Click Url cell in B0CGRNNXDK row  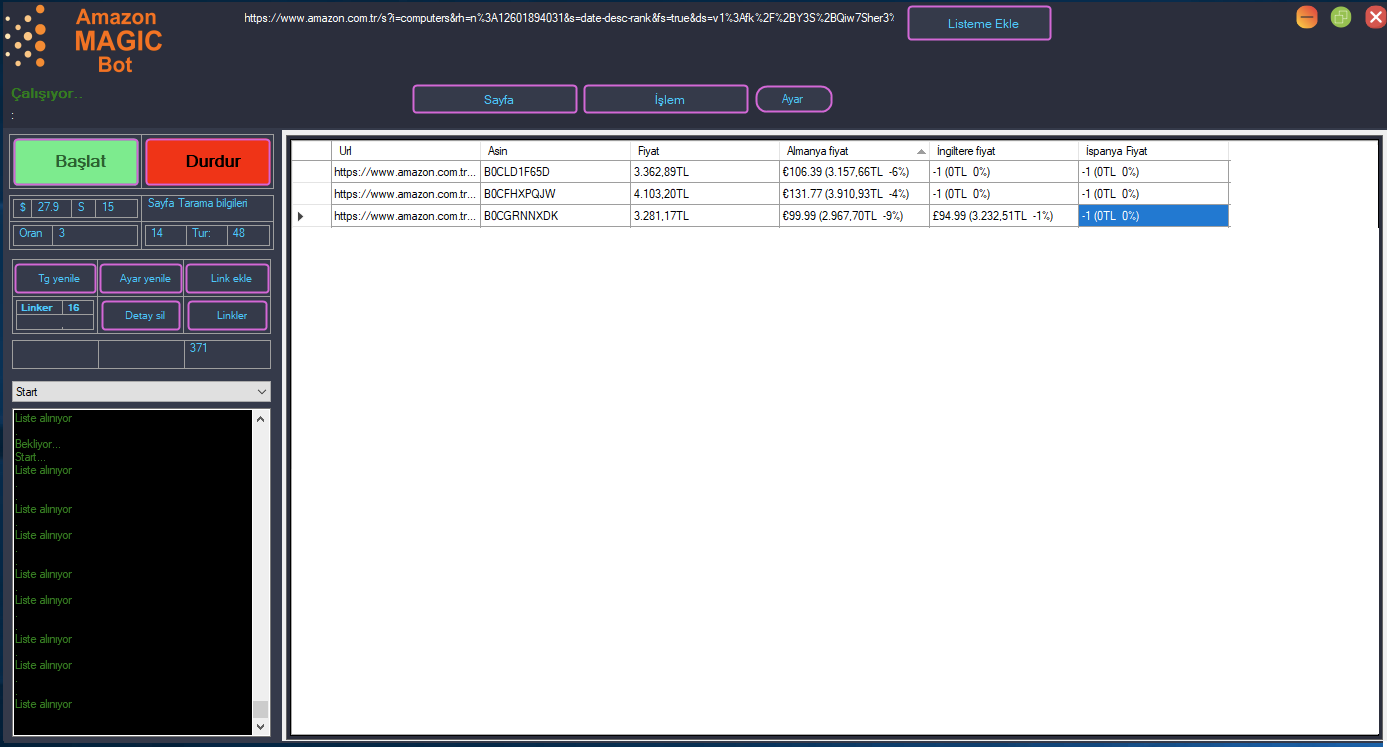(x=406, y=215)
